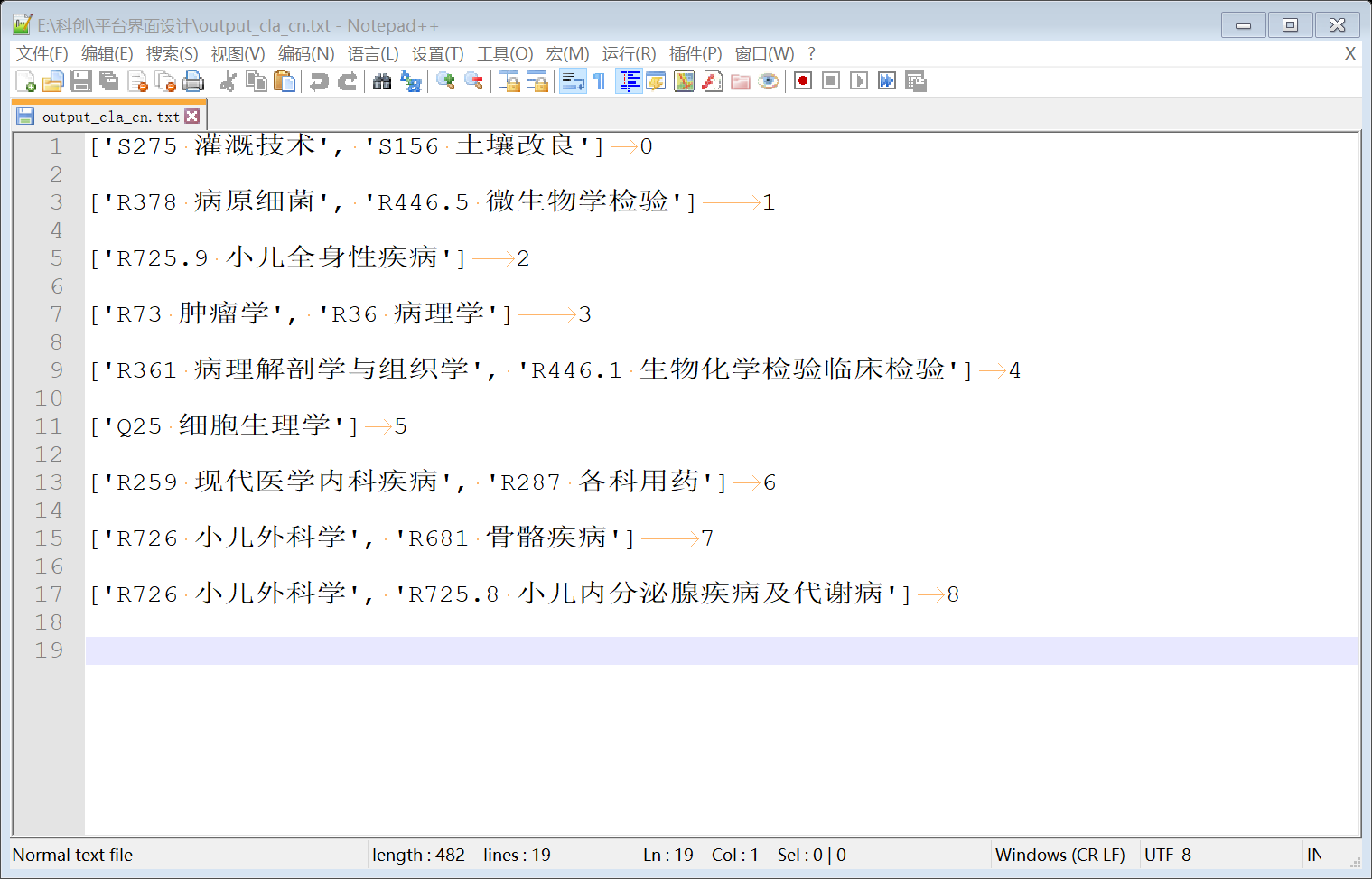Open the 文件(F) menu
This screenshot has width=1372, height=879.
(42, 54)
